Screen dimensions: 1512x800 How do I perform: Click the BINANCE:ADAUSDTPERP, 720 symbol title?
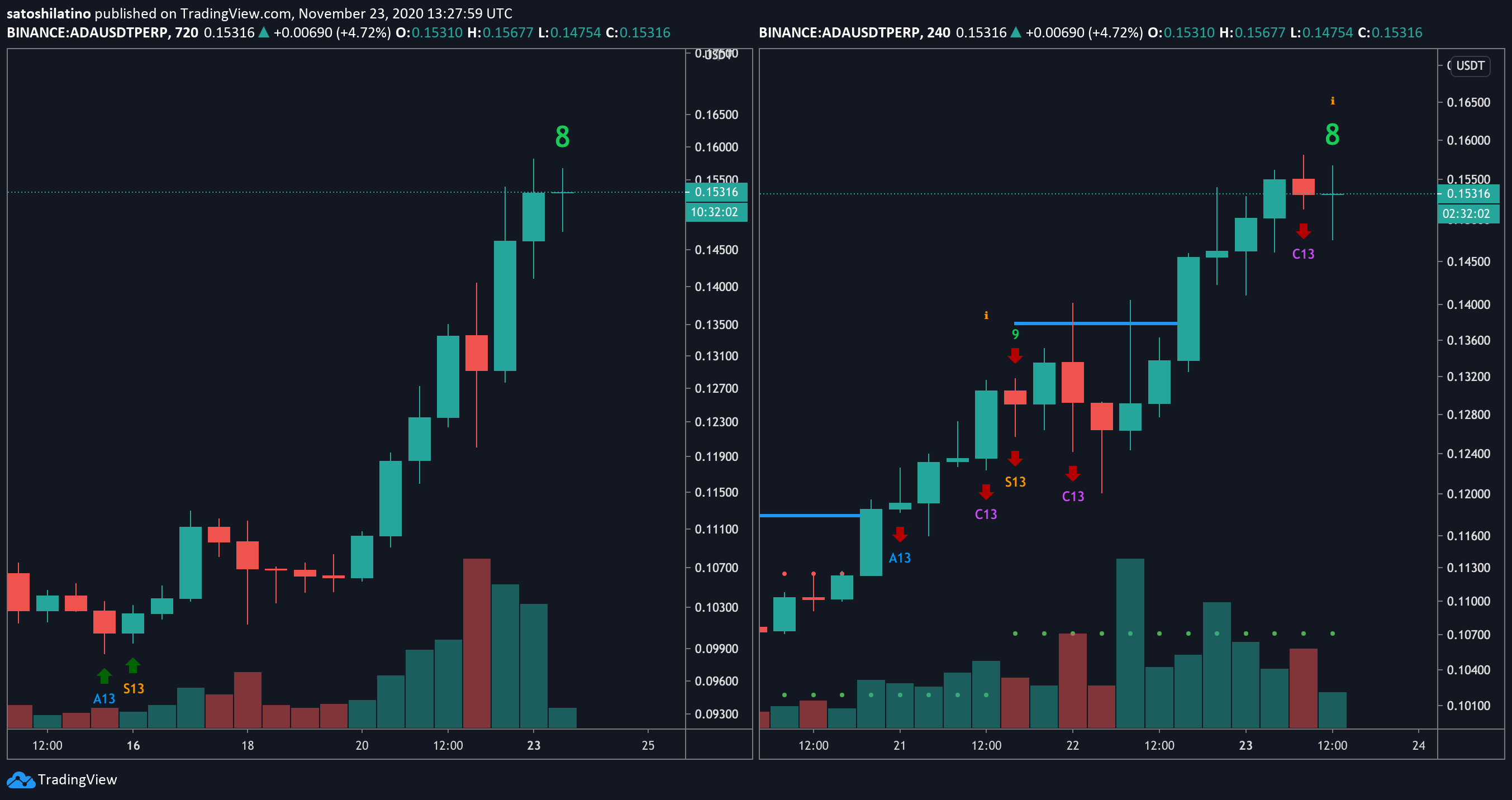tap(102, 32)
